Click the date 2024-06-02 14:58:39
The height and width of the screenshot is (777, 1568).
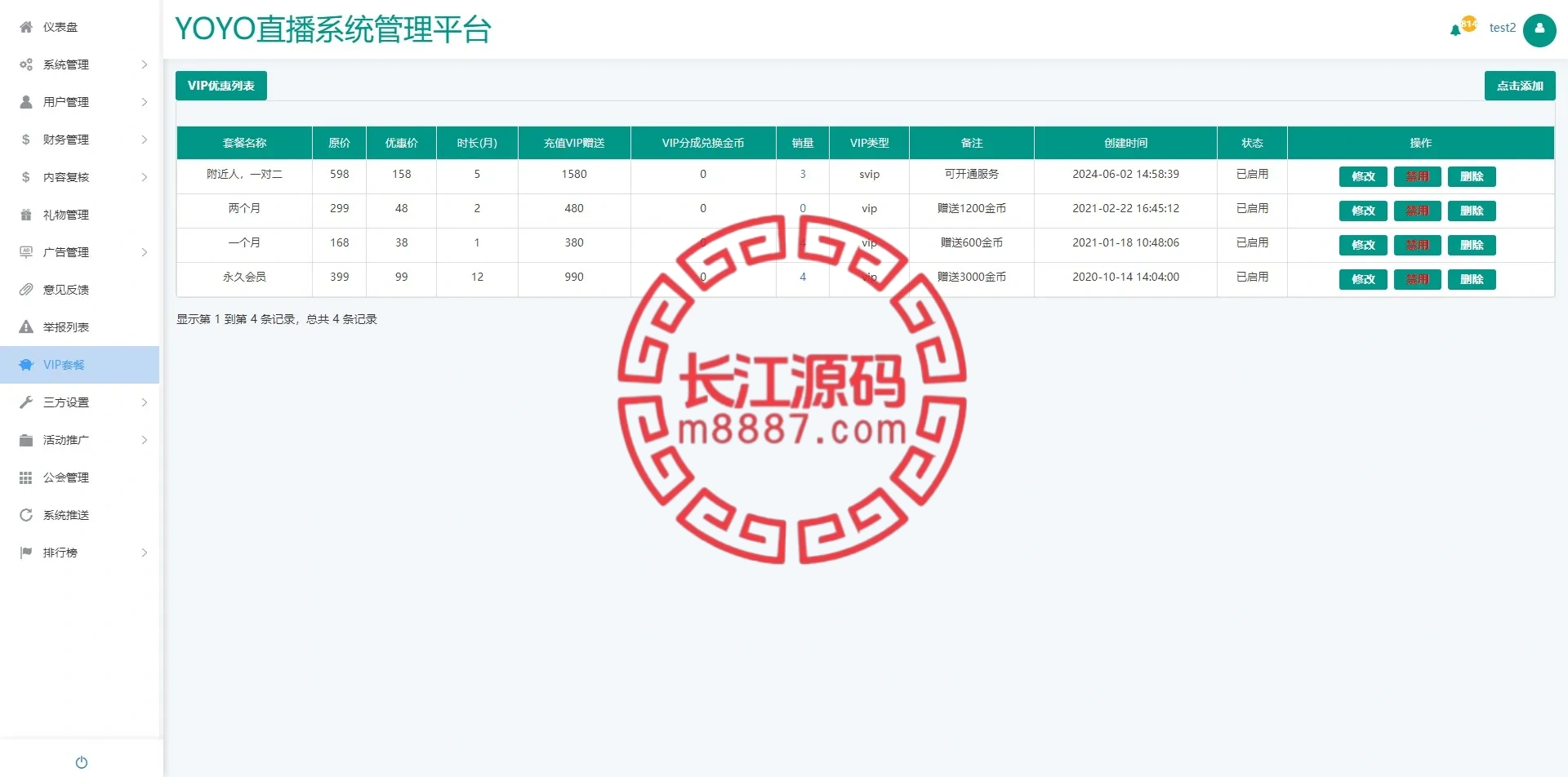click(x=1125, y=174)
